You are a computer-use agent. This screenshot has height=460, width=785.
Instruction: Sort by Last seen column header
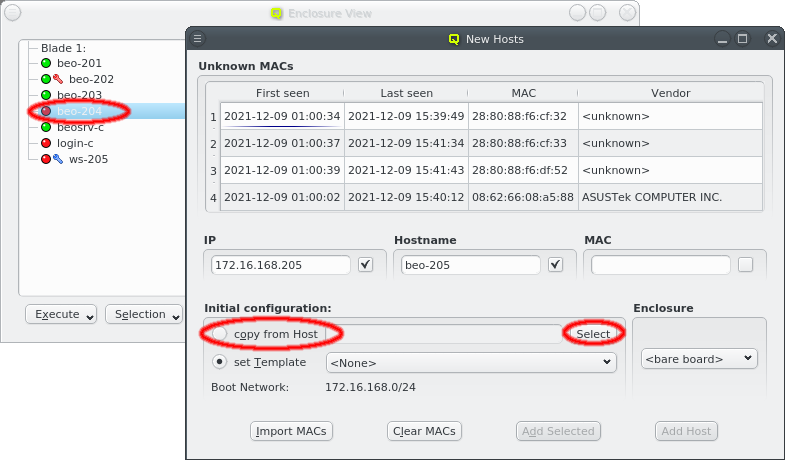click(406, 93)
